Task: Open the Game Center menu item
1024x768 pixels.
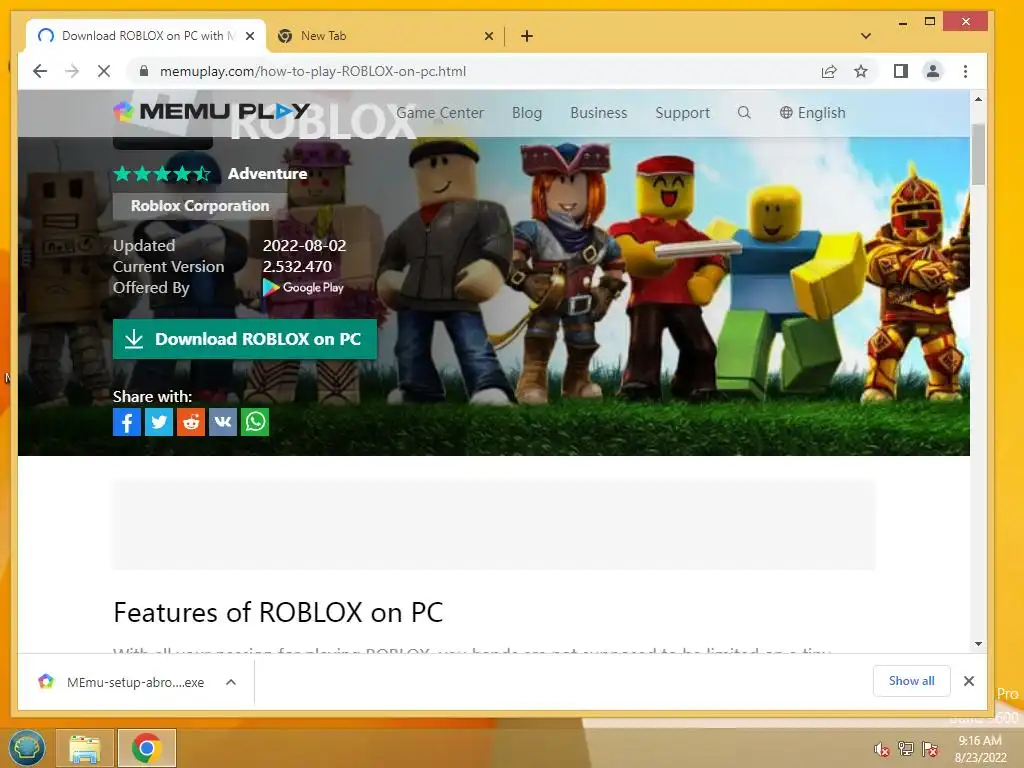Action: (x=440, y=113)
